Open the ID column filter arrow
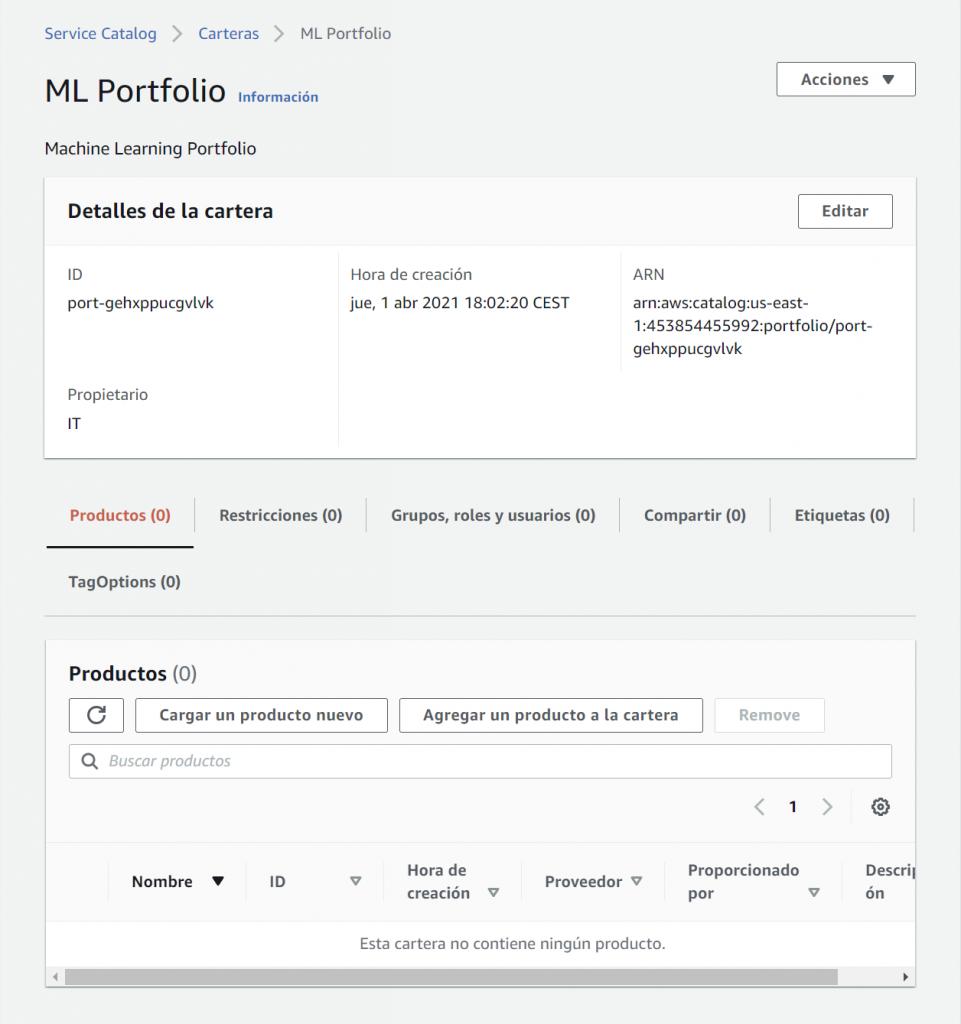This screenshot has height=1024, width=961. coord(355,881)
